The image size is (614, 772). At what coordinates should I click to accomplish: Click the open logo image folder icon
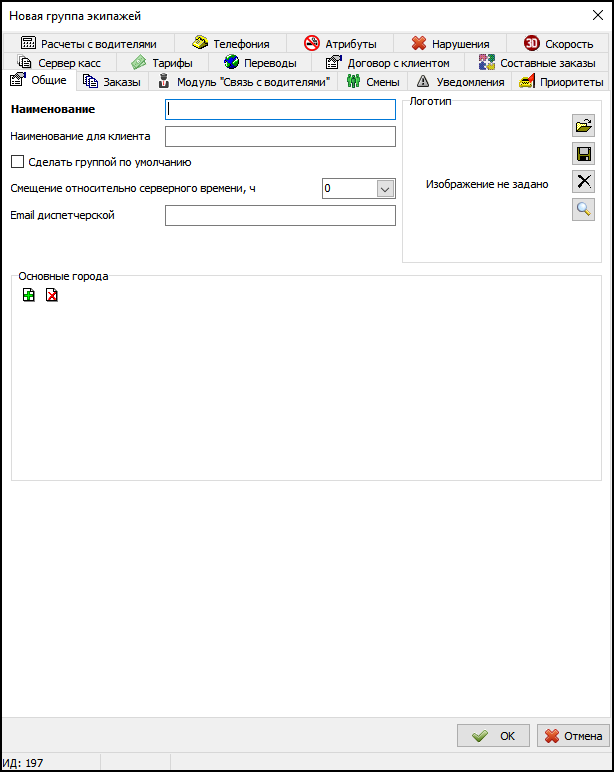click(x=583, y=126)
